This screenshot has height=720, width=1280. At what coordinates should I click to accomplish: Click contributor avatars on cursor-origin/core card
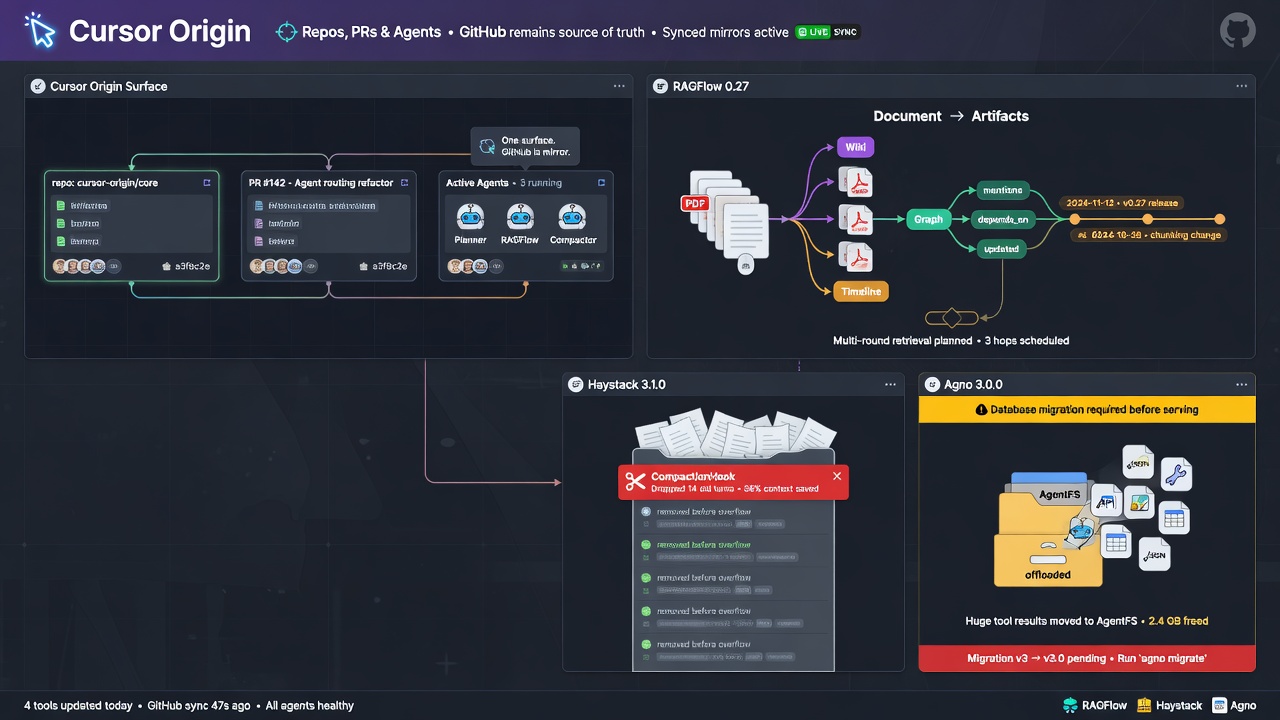point(86,266)
